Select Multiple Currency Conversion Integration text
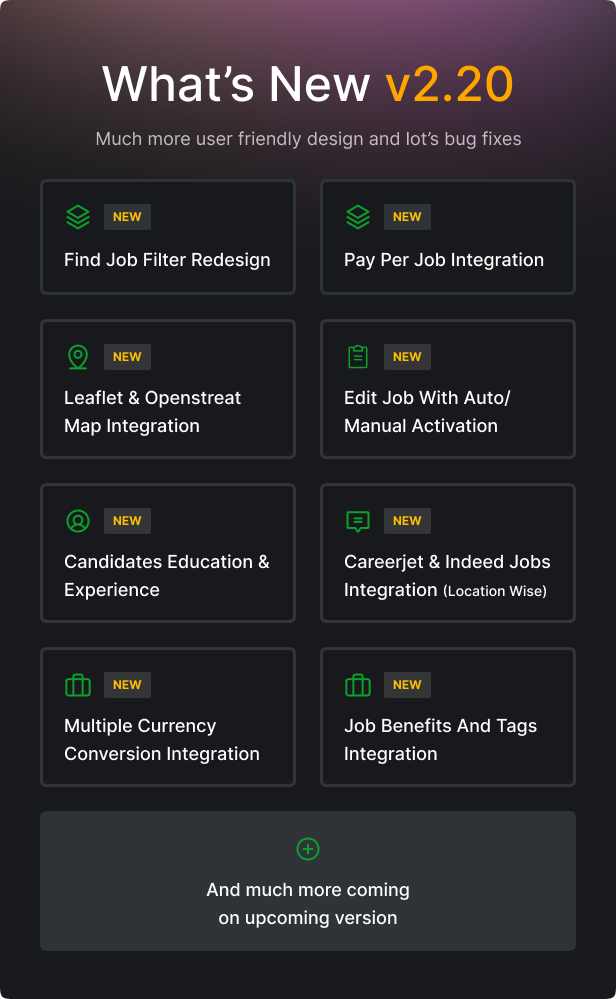 pos(162,740)
